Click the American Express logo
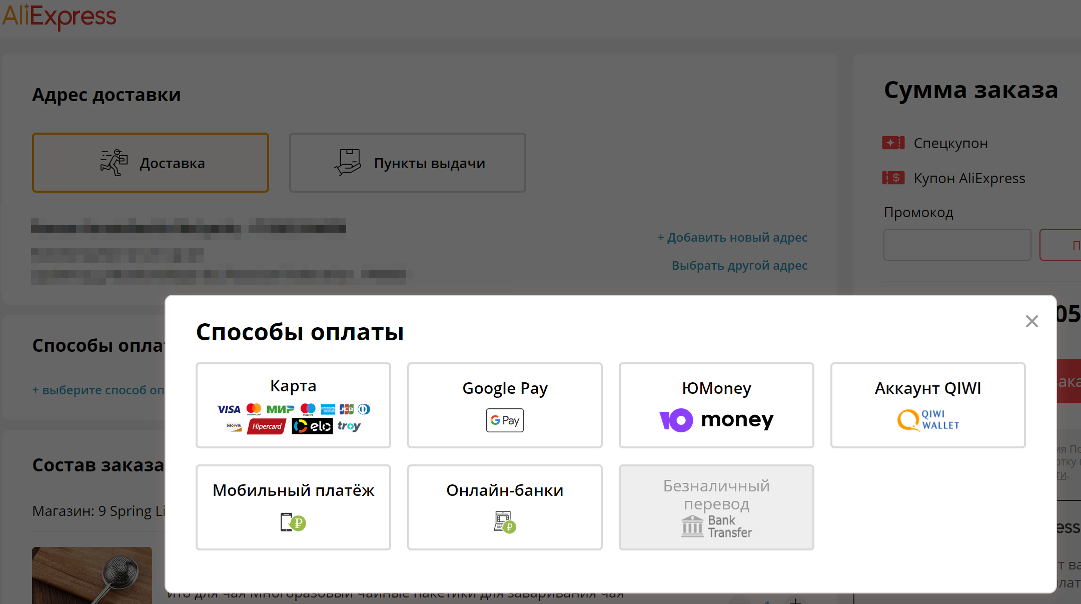This screenshot has width=1081, height=604. click(x=328, y=409)
